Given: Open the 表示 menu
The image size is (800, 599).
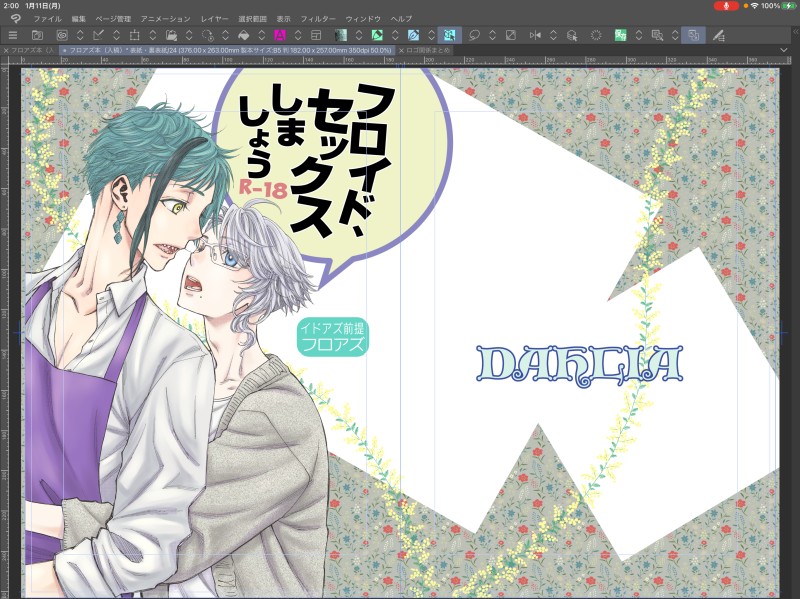Looking at the screenshot, I should (x=283, y=19).
